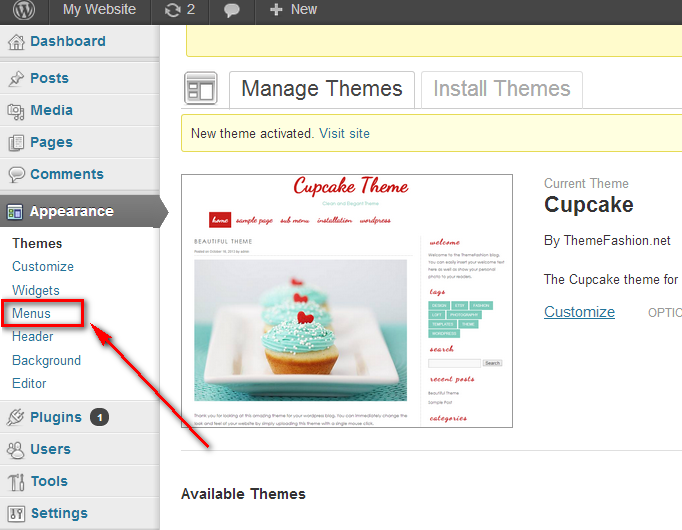Open the Settings menu

coord(59,513)
